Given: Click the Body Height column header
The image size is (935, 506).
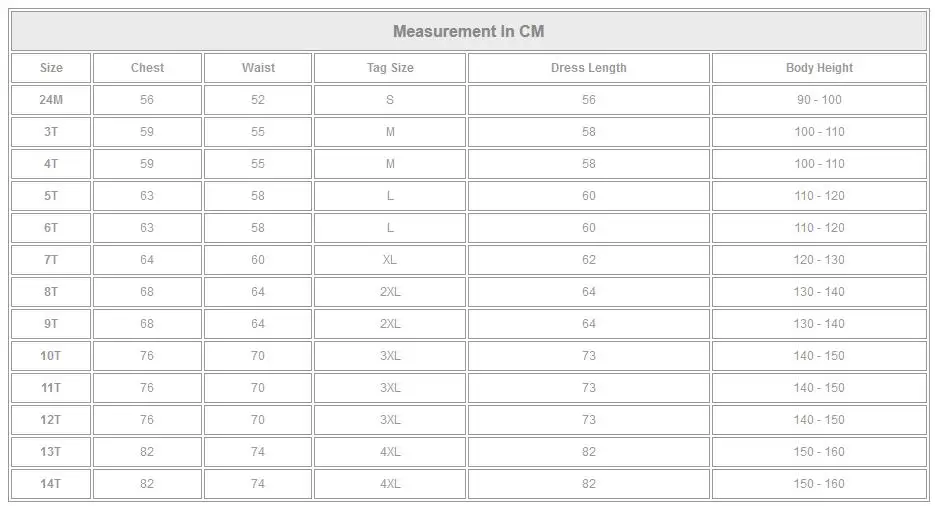Looking at the screenshot, I should [819, 68].
